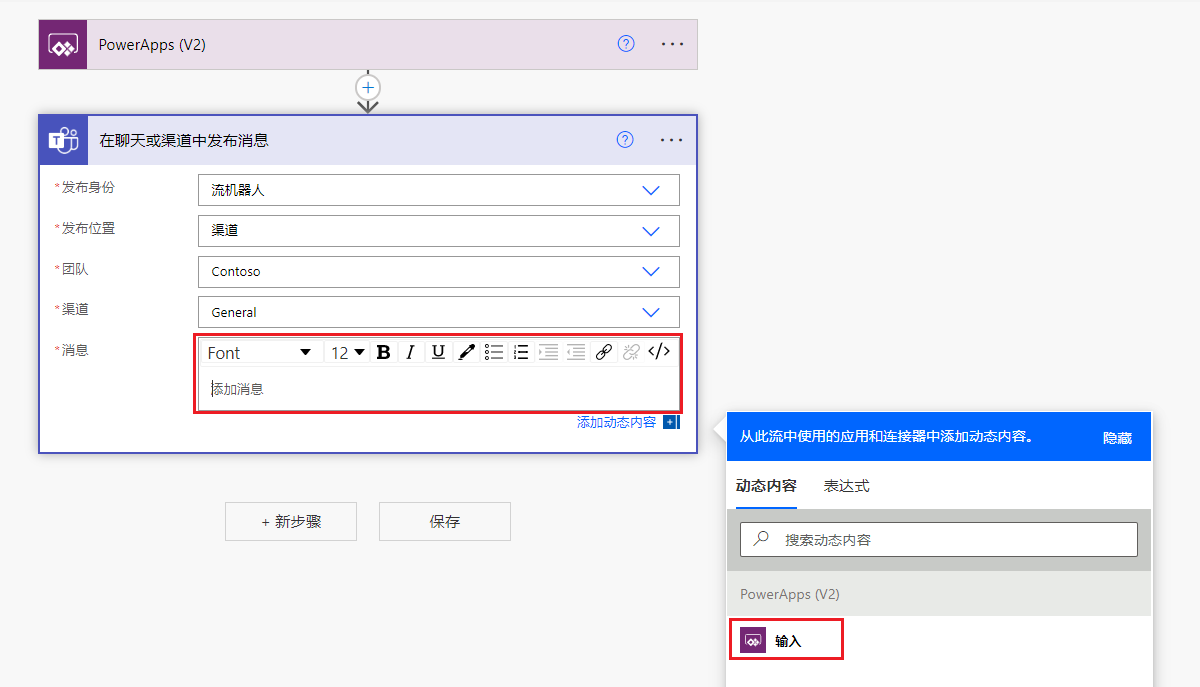Click the remove link icon

click(631, 352)
